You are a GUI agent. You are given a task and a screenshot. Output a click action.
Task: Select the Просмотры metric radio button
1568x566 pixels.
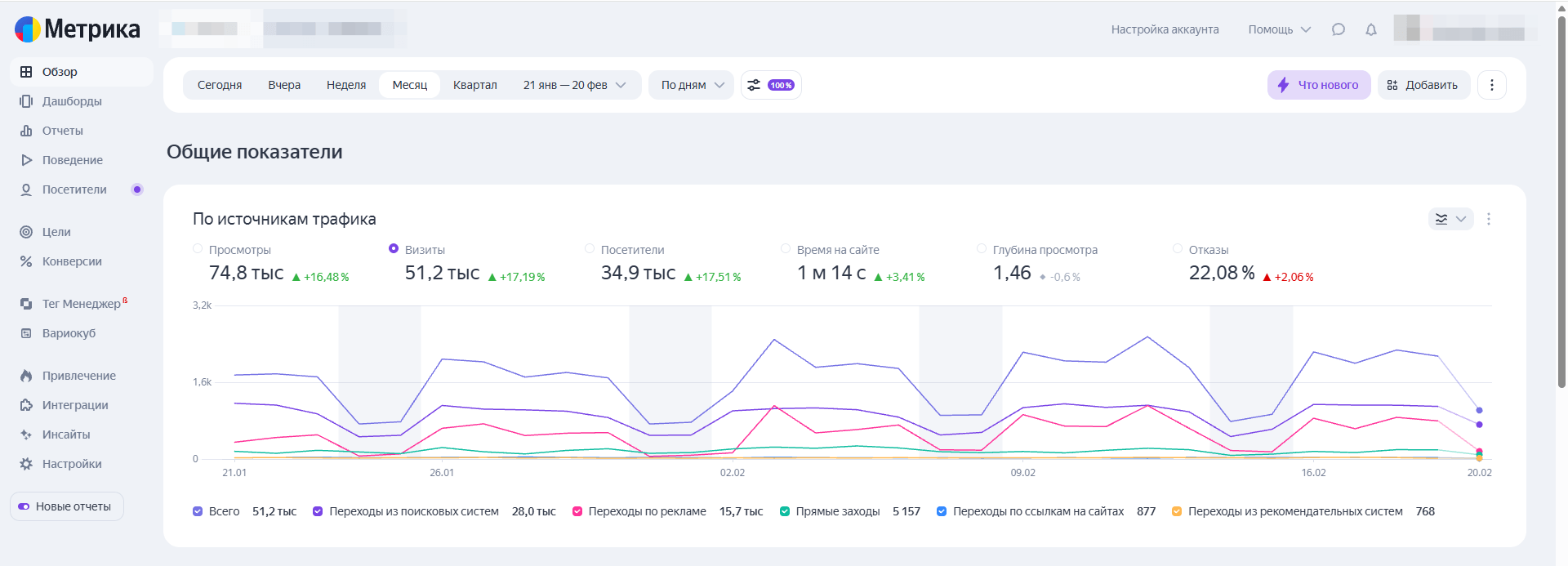point(198,249)
